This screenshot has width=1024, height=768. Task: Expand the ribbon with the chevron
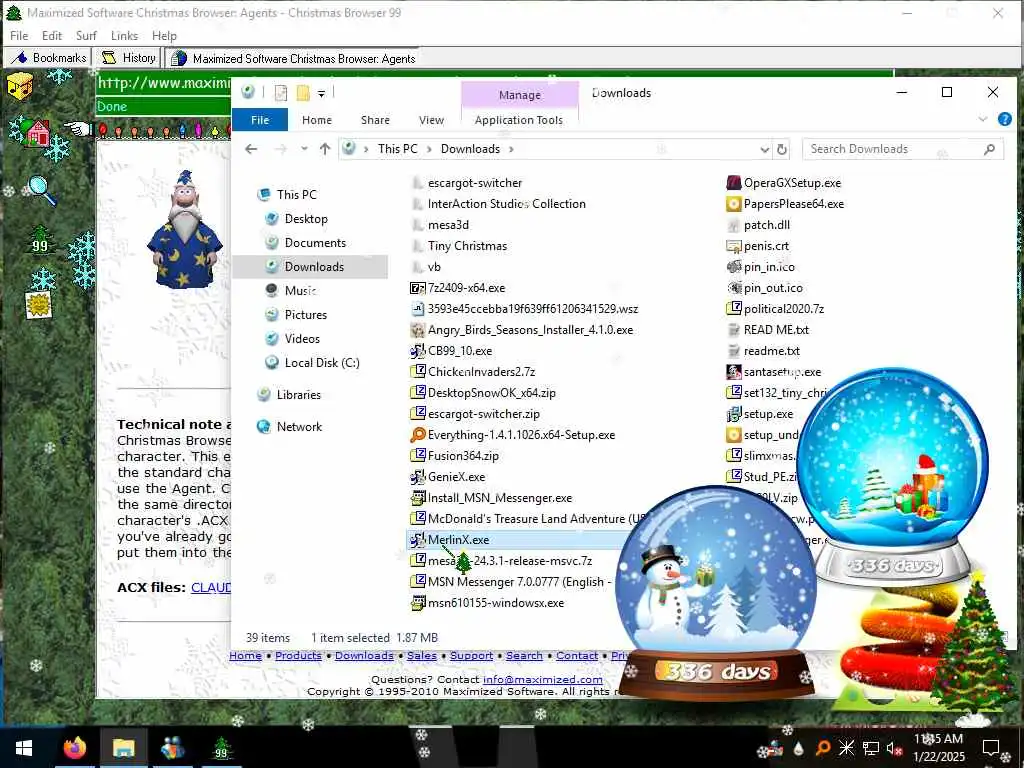tap(983, 120)
